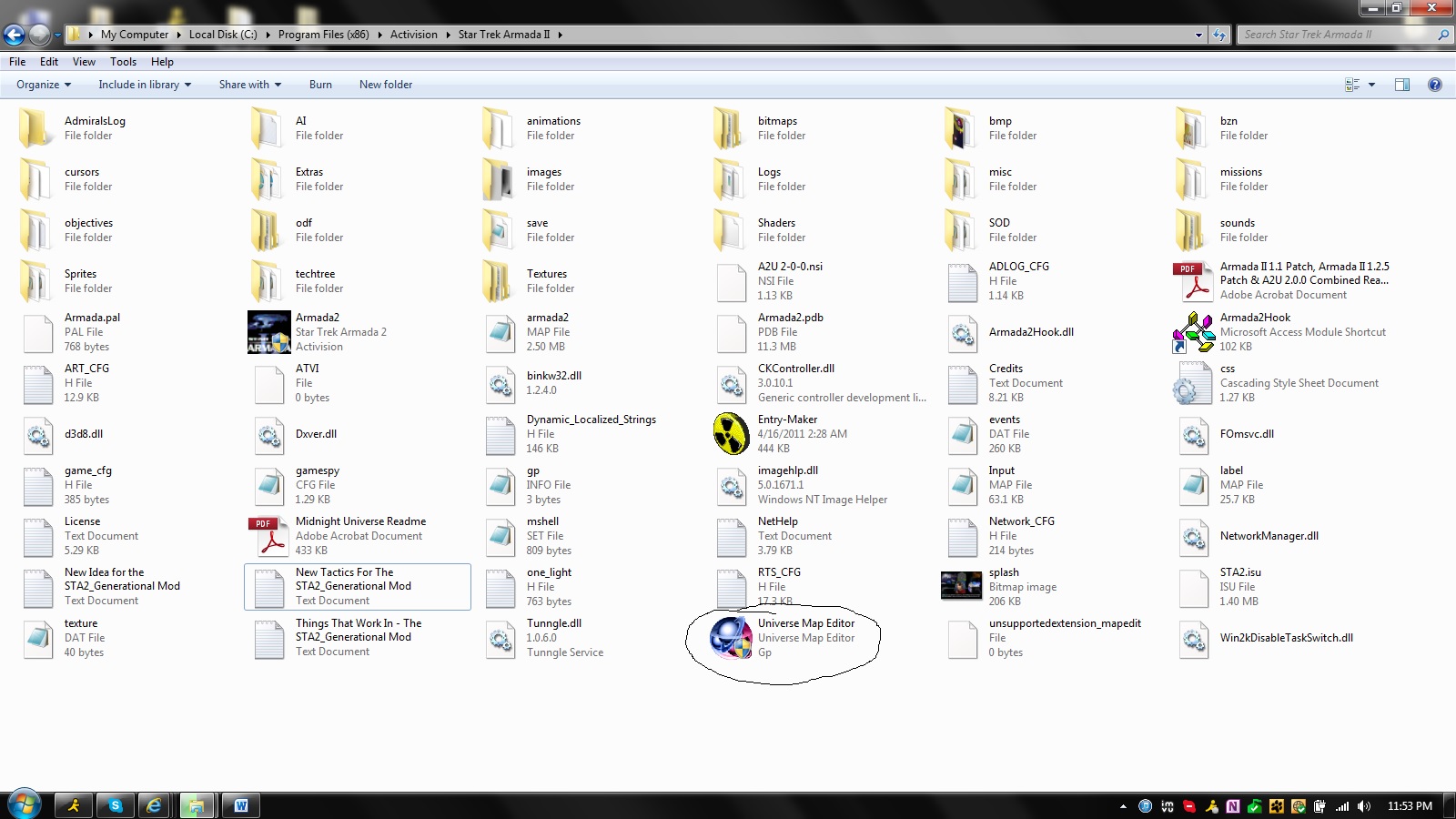Select the 'New Tactics For The' text document
Screen dimensions: 1456x819
[358, 587]
